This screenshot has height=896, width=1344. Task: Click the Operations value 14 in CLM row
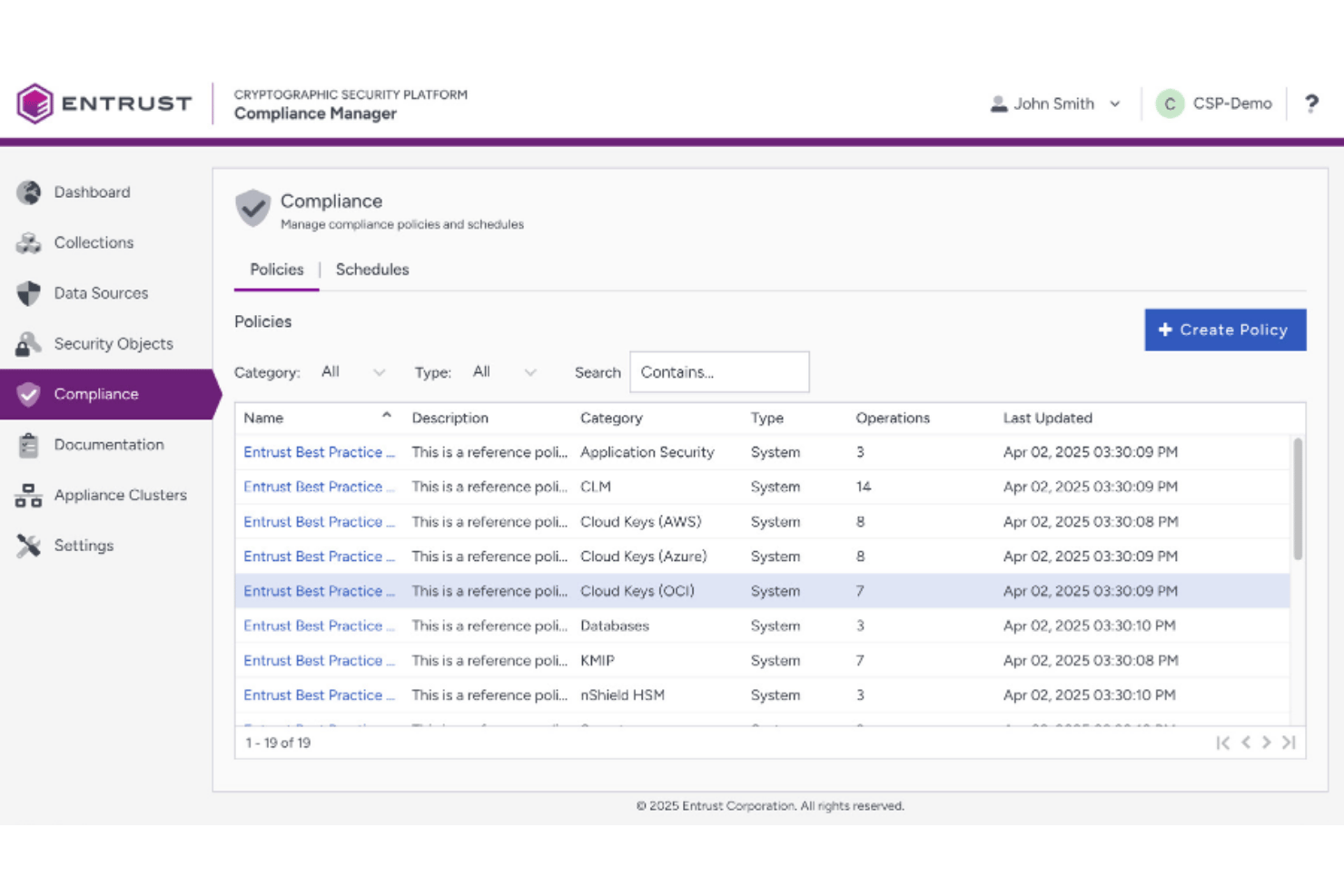tap(863, 487)
